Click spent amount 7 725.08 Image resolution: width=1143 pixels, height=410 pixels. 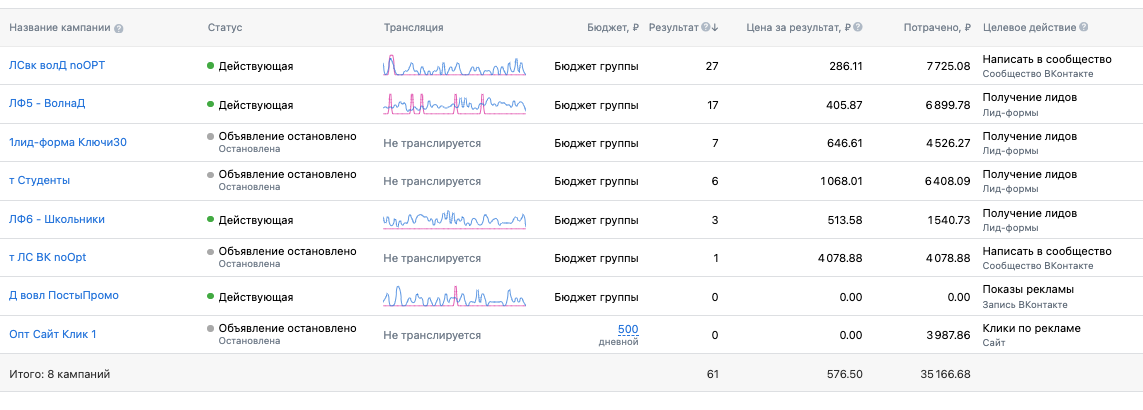click(948, 66)
